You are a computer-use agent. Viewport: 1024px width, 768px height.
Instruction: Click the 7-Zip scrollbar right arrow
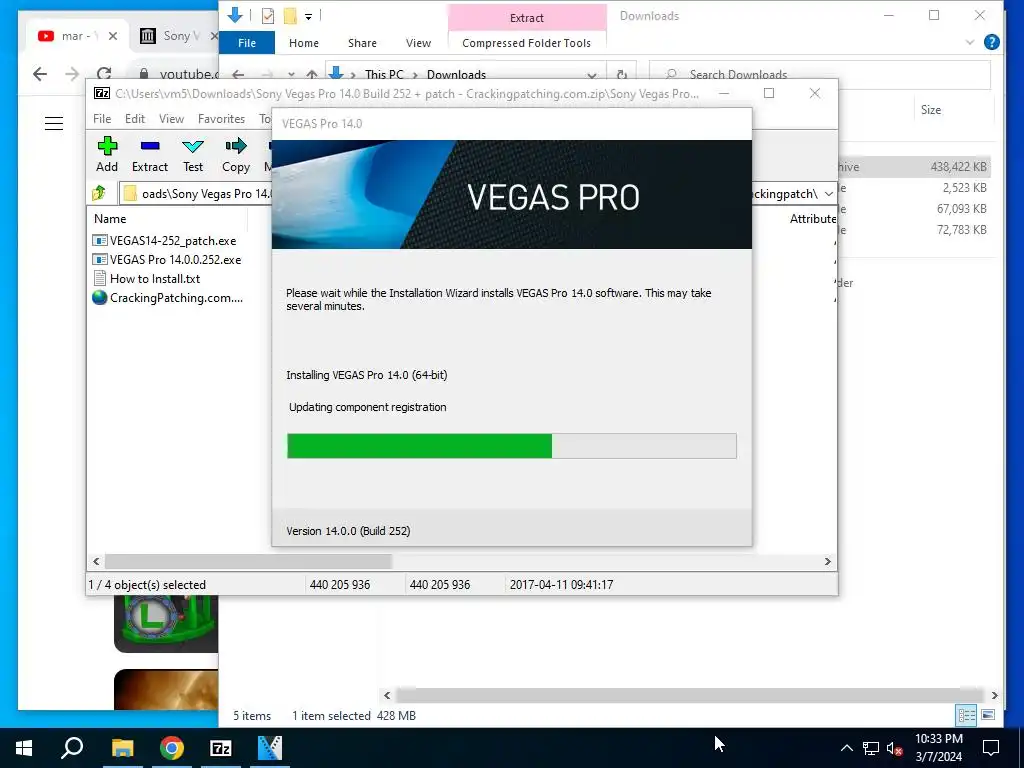click(828, 562)
